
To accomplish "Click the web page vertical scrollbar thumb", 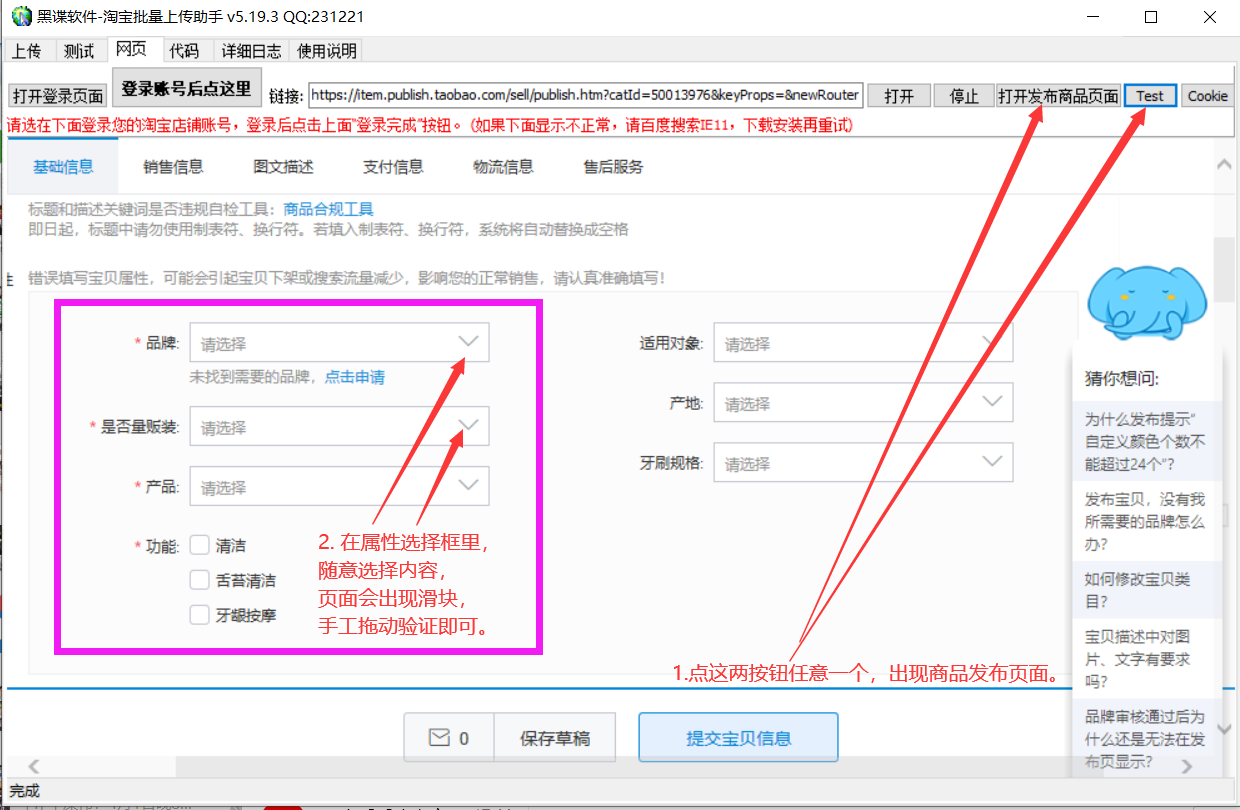I will [1223, 270].
